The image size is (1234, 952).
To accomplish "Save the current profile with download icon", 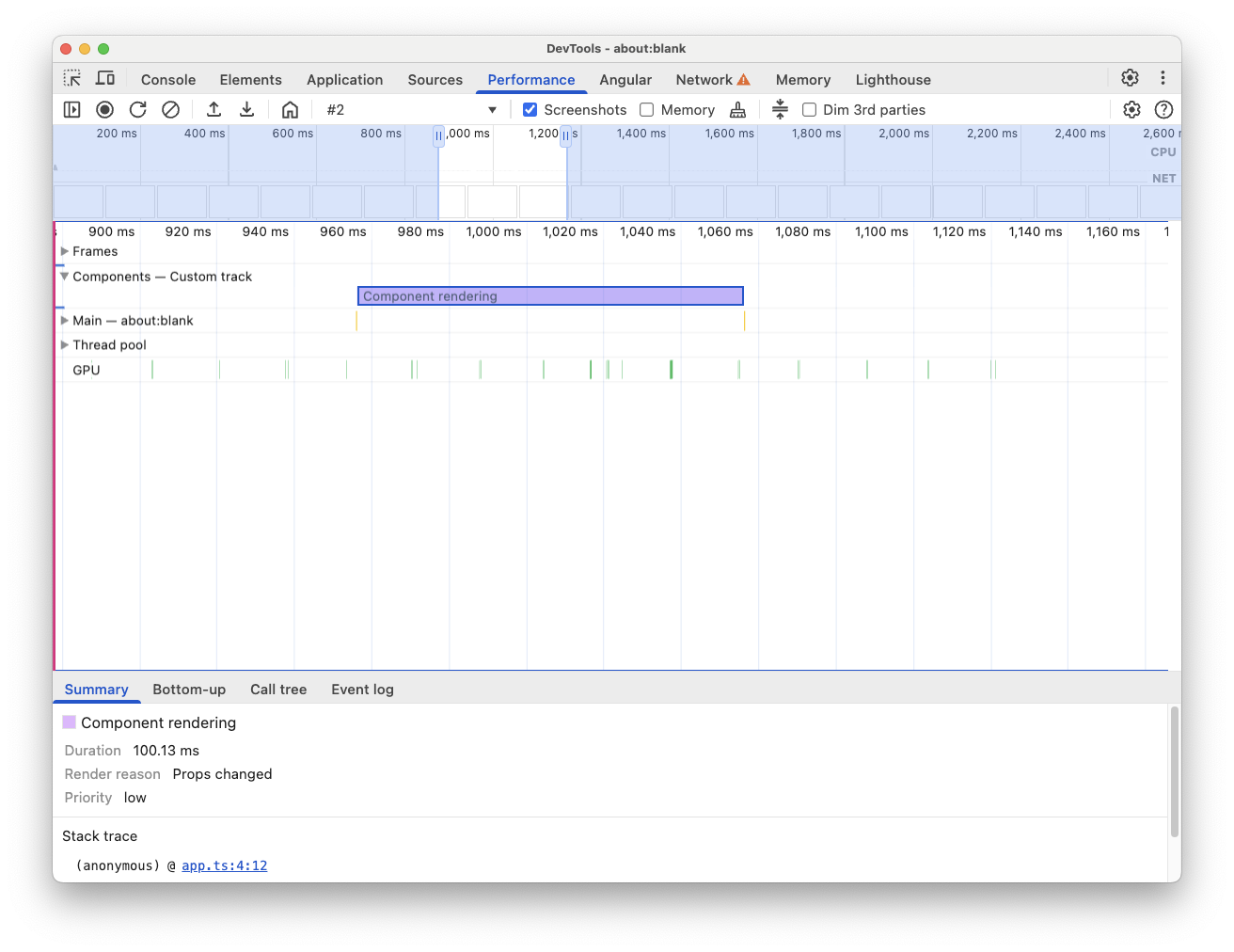I will (246, 109).
